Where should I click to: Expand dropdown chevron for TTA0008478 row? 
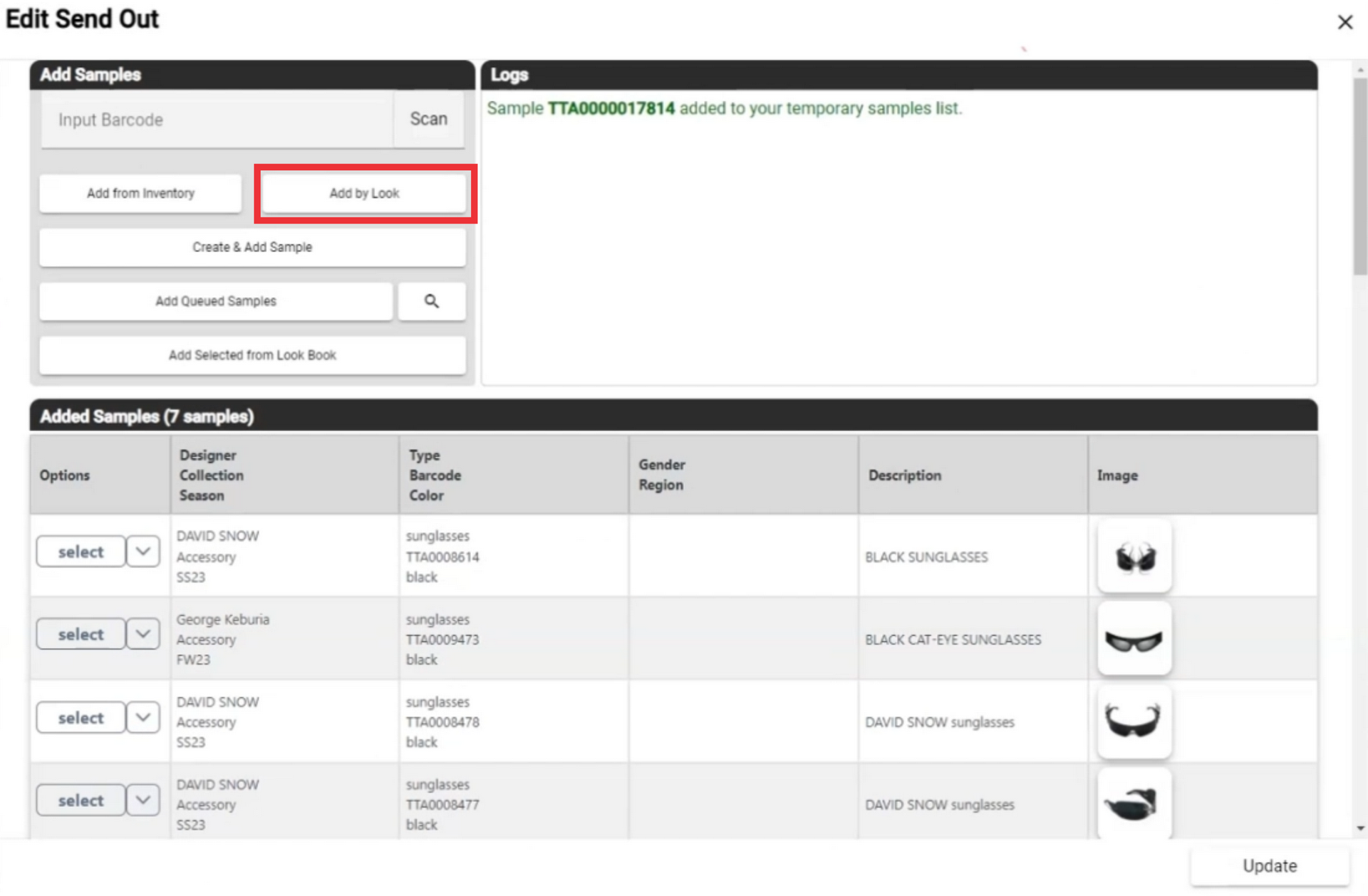pos(142,717)
